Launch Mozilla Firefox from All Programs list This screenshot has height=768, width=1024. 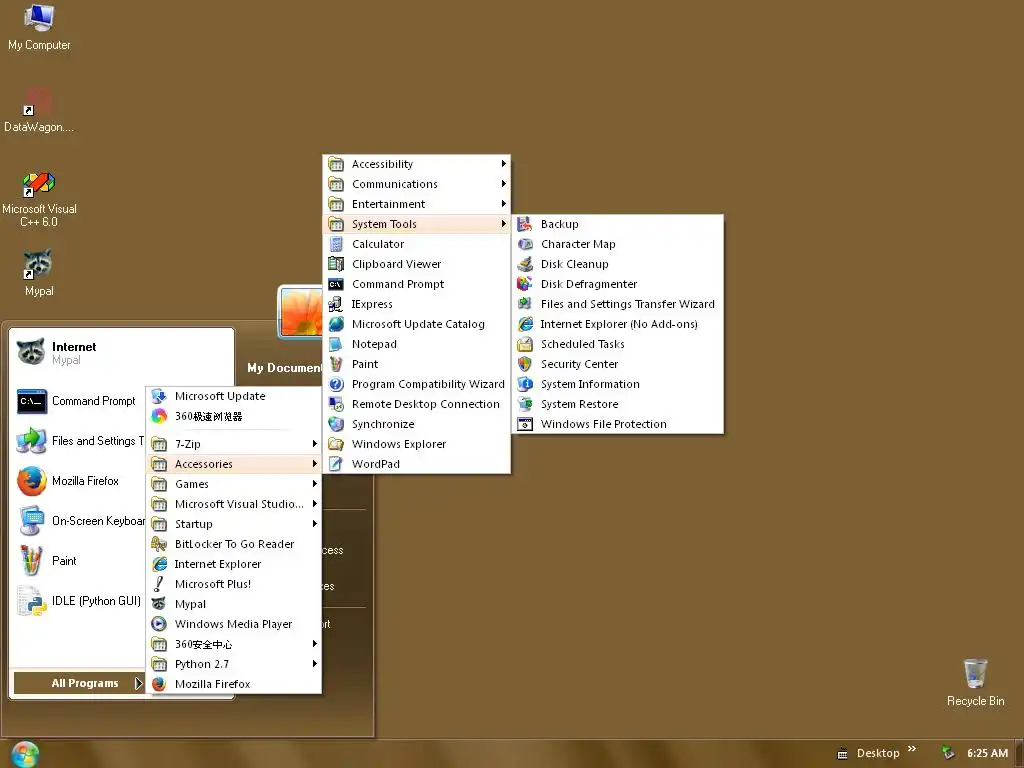[x=234, y=684]
